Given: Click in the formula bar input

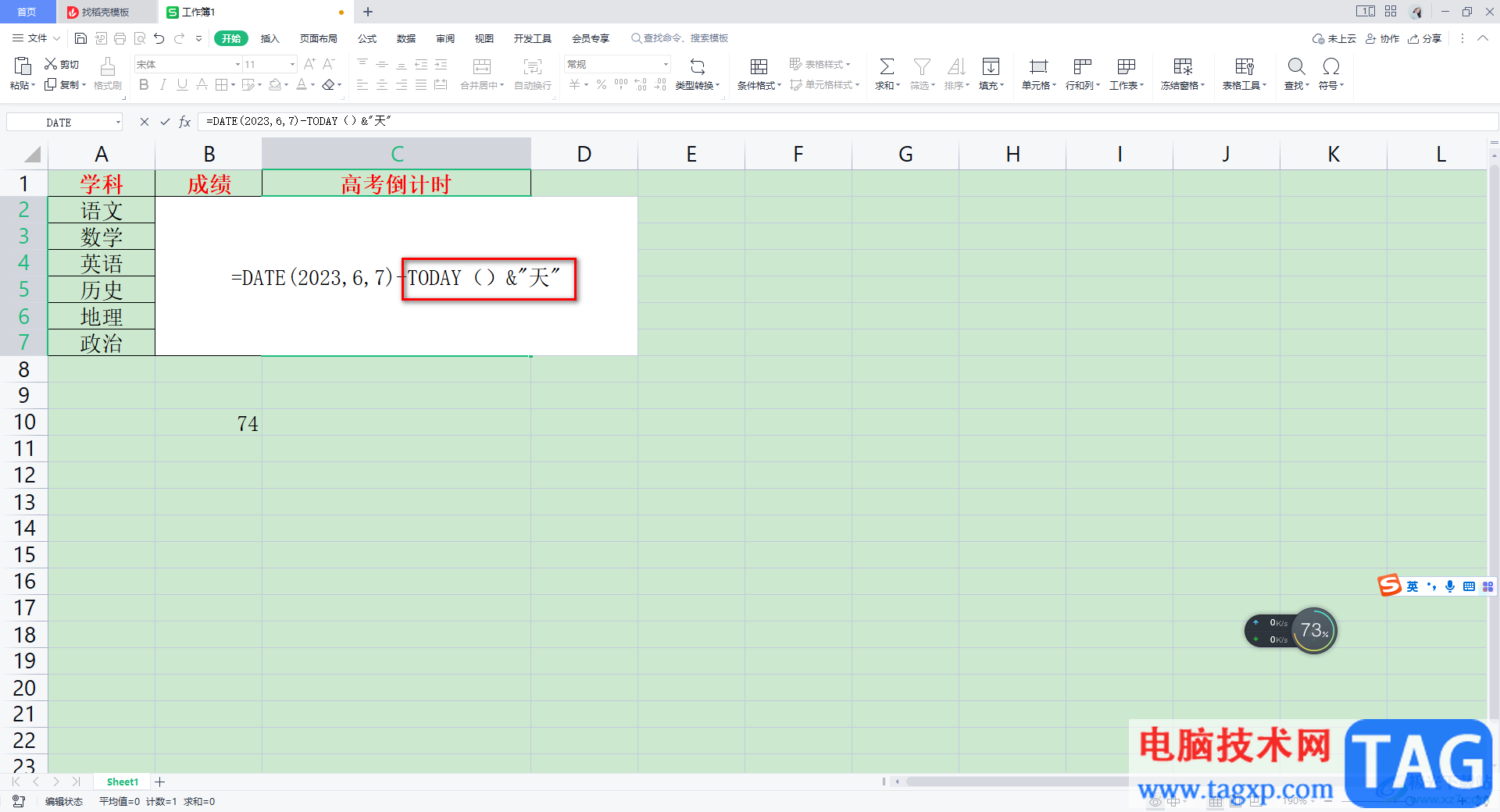Looking at the screenshot, I should pos(848,122).
